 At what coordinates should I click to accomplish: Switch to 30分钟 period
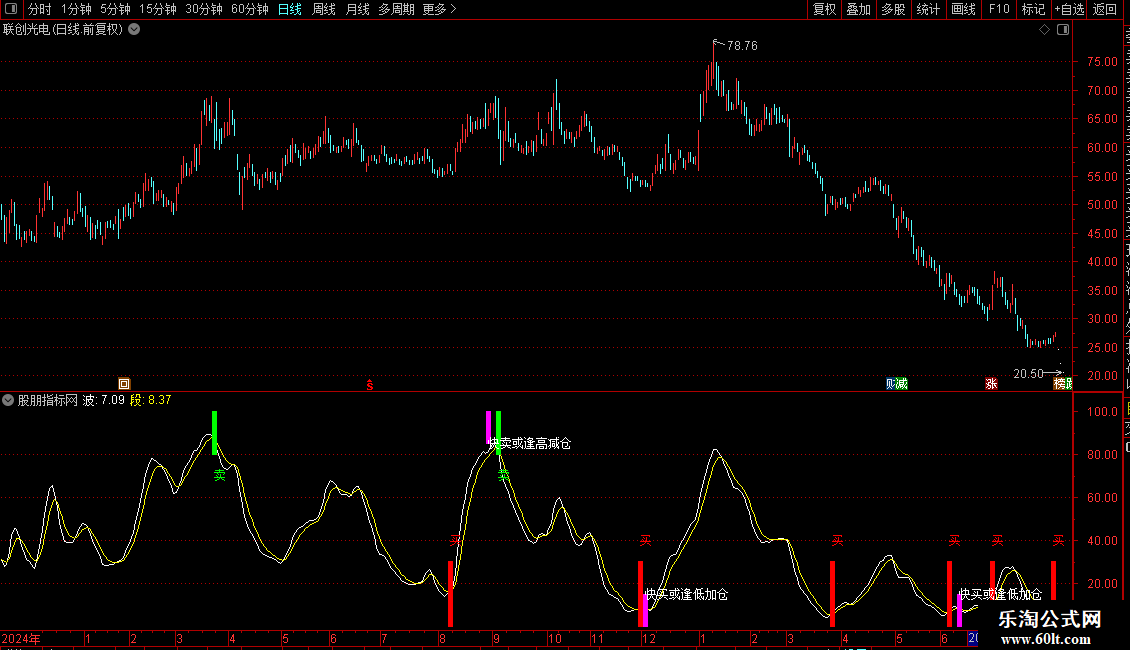tap(204, 9)
